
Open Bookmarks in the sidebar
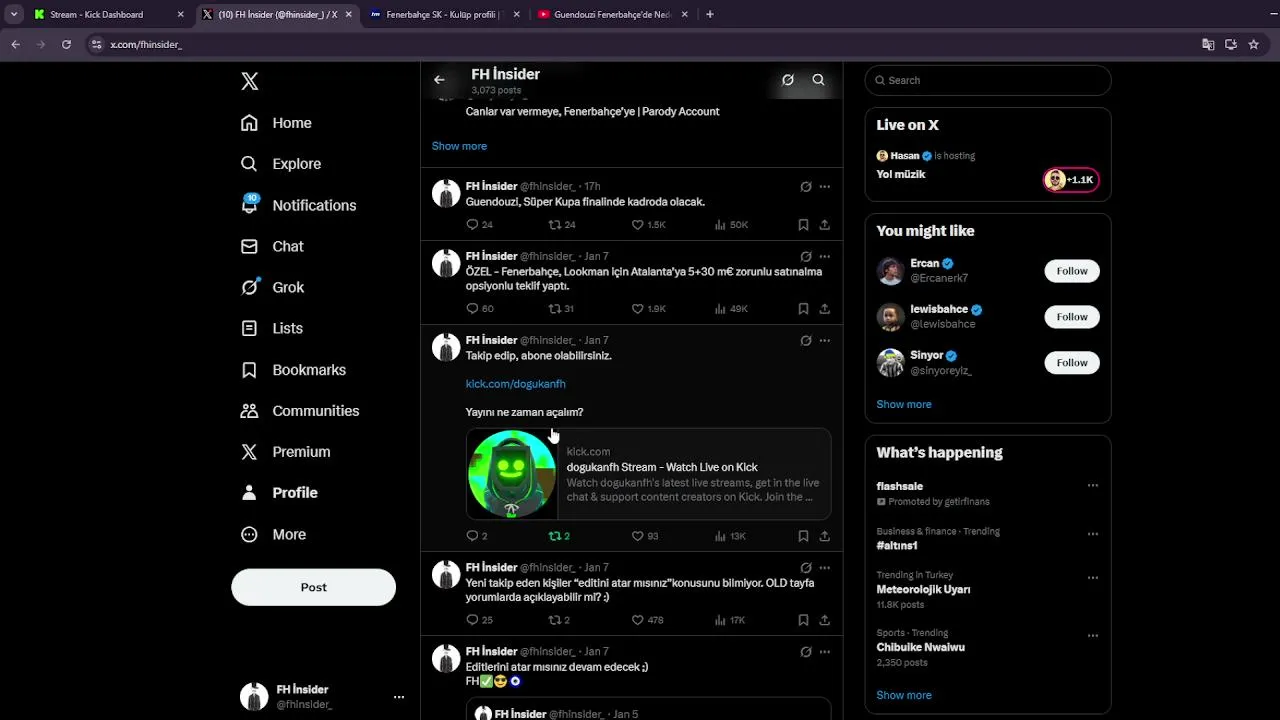tap(293, 370)
